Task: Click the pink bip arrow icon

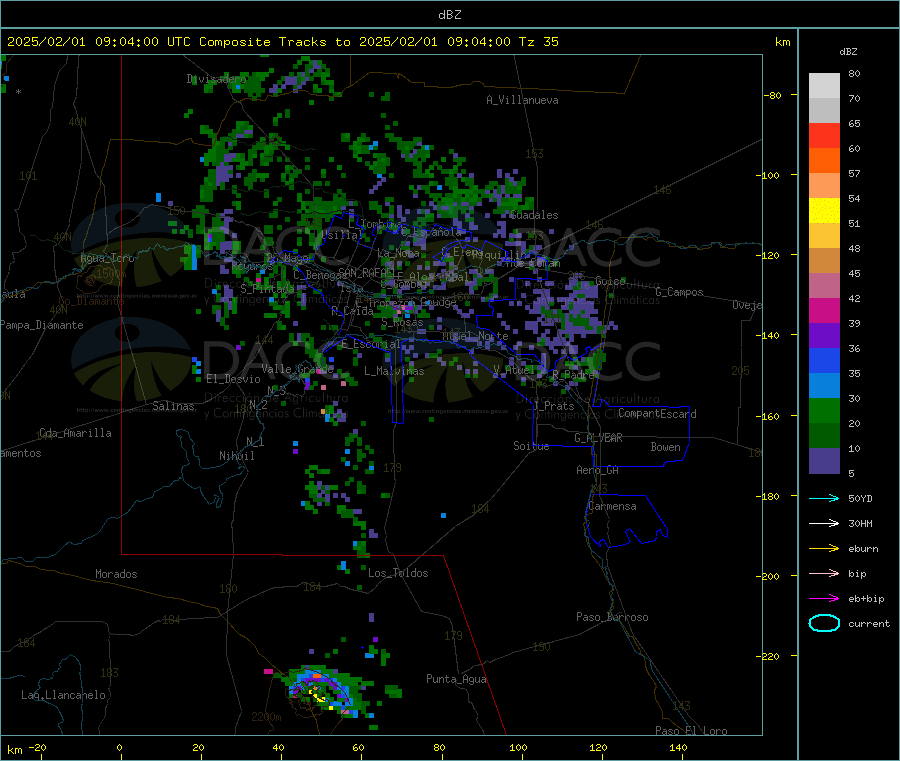Action: 824,573
